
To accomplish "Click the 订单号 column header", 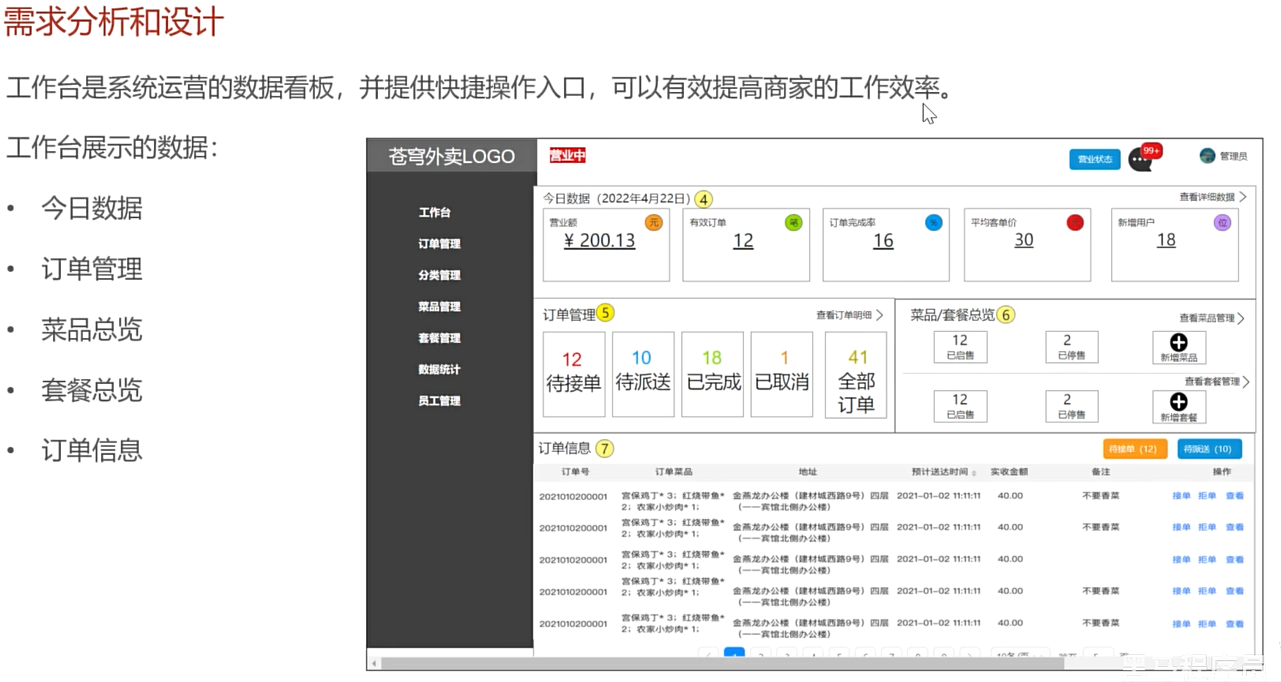I will tap(576, 472).
